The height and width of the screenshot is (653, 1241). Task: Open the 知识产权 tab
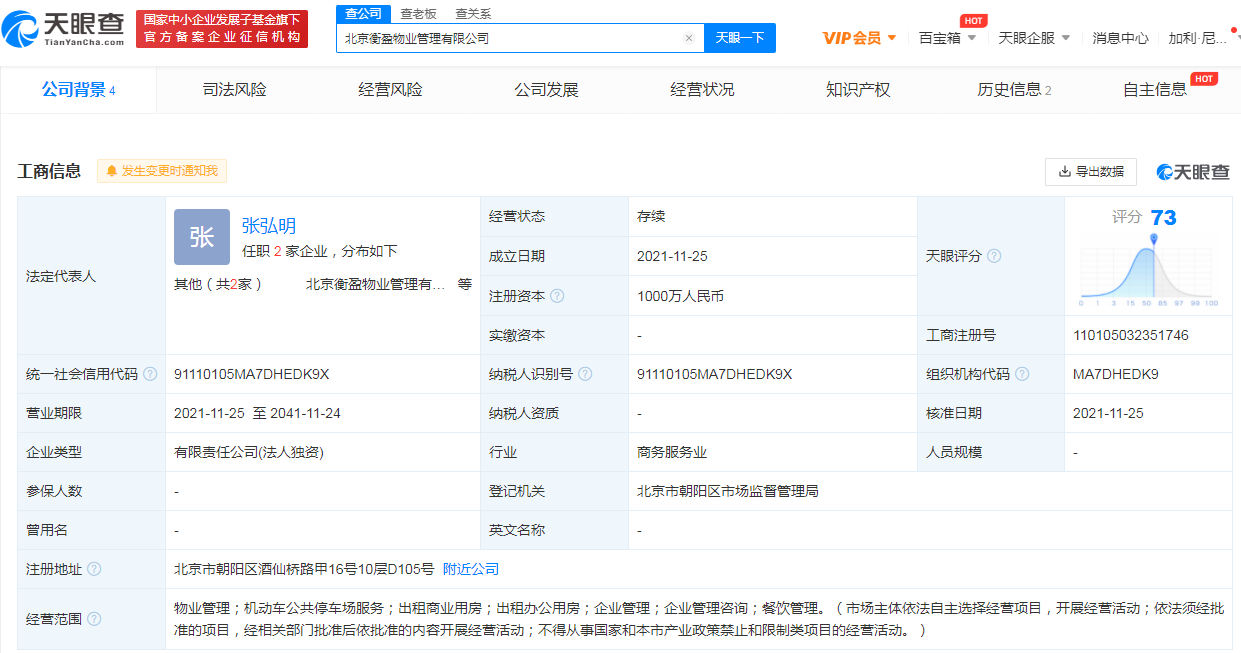coord(857,90)
